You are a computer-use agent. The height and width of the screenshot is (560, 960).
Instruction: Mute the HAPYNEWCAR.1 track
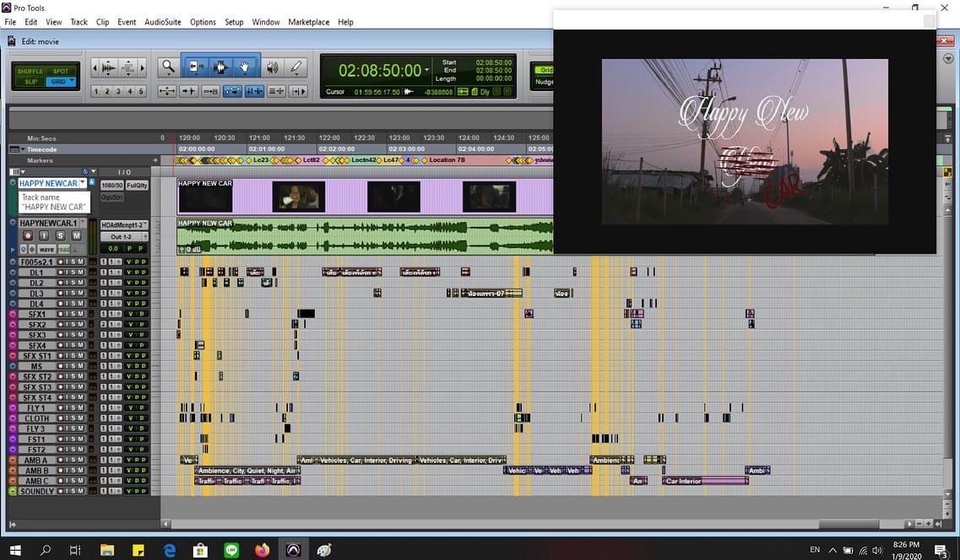(76, 236)
